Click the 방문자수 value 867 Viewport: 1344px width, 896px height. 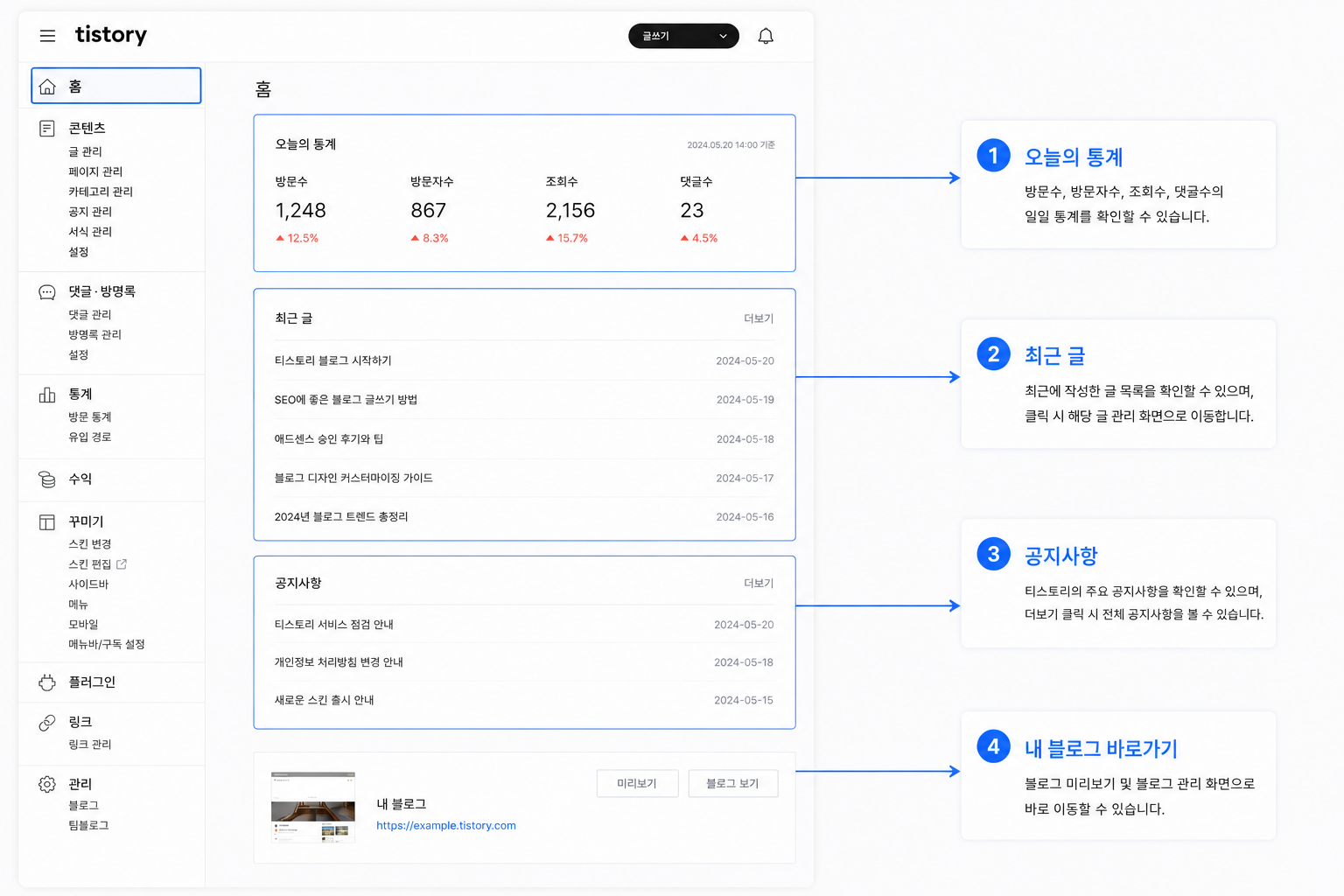(x=429, y=211)
